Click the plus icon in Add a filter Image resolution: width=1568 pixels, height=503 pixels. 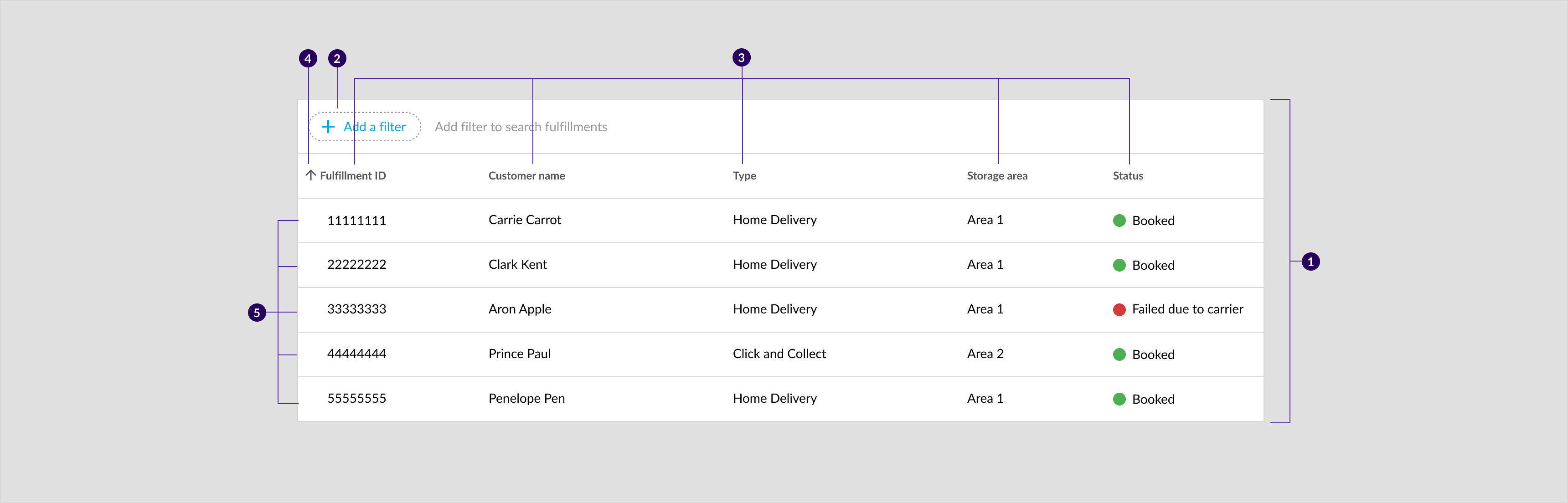click(327, 127)
